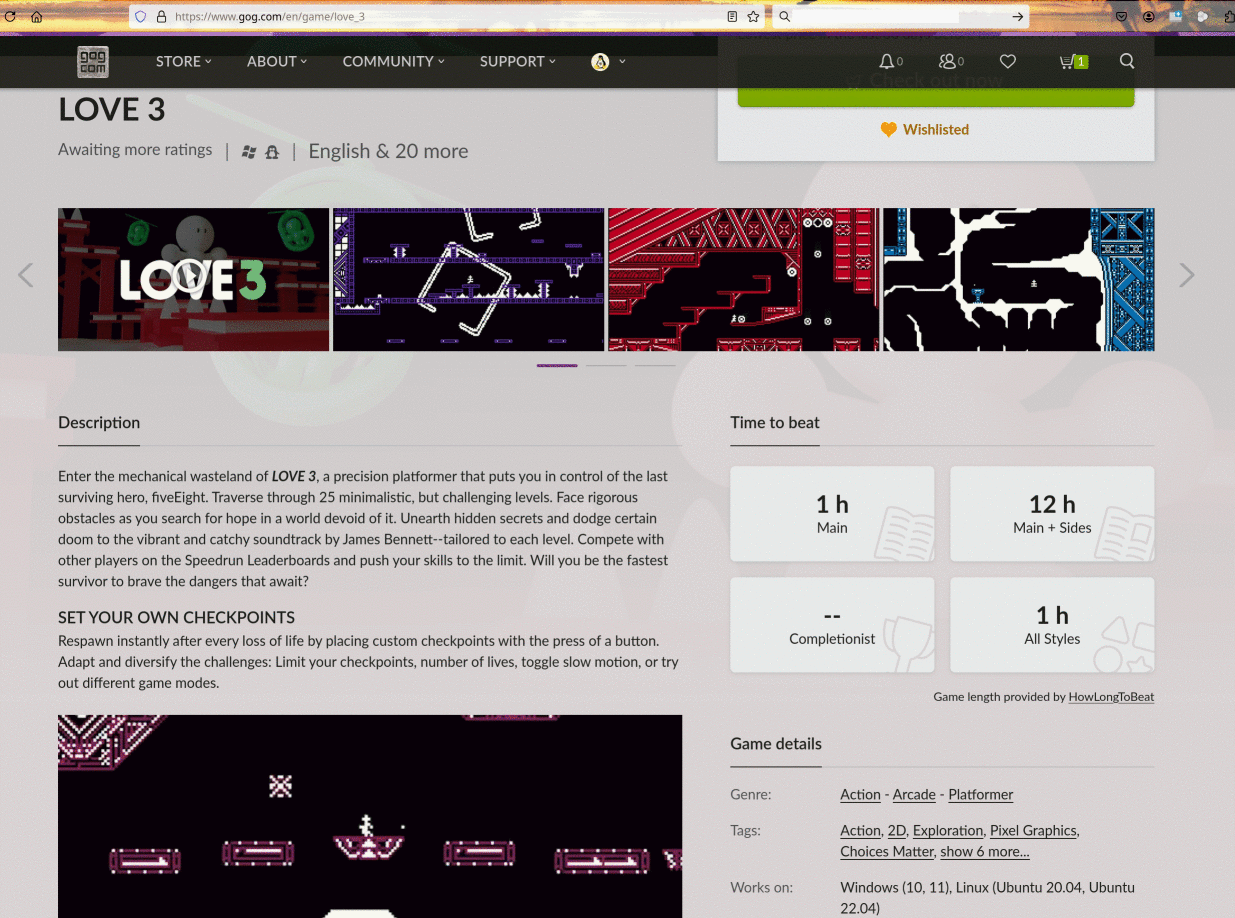Open the blue-and-white level screenshot thumbnail
Viewport: 1235px width, 918px height.
(1018, 279)
